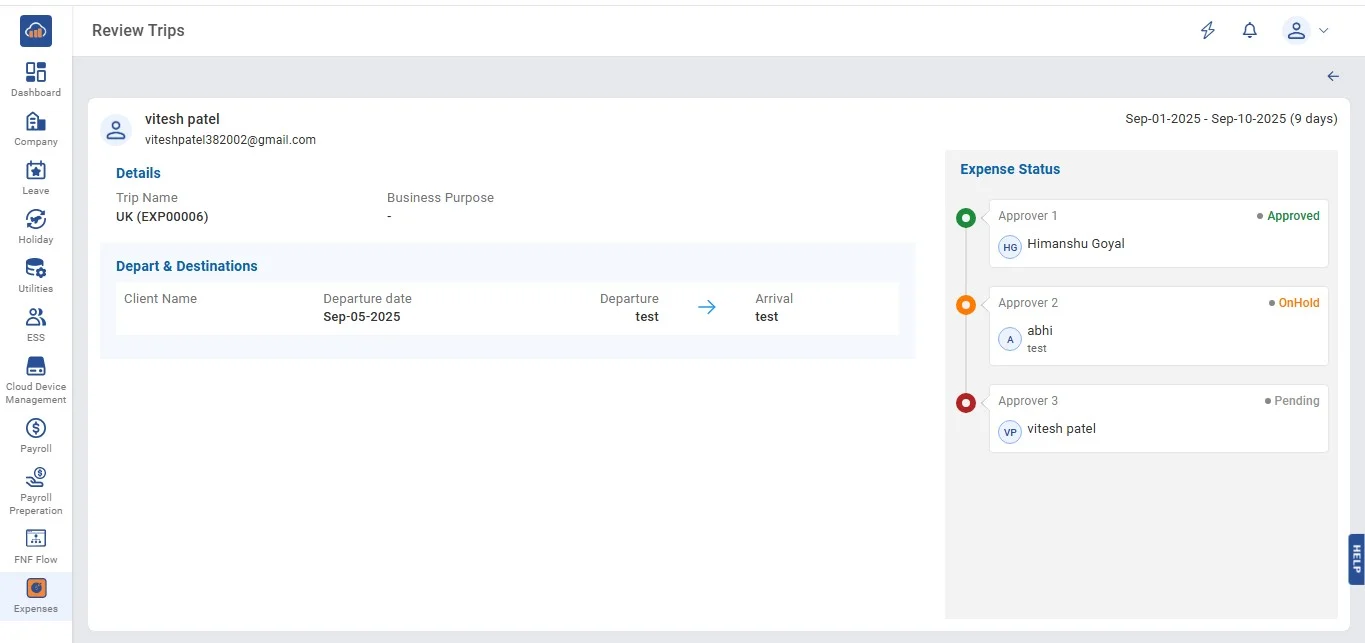Select the Holiday sidebar icon
The image size is (1365, 643).
36,220
